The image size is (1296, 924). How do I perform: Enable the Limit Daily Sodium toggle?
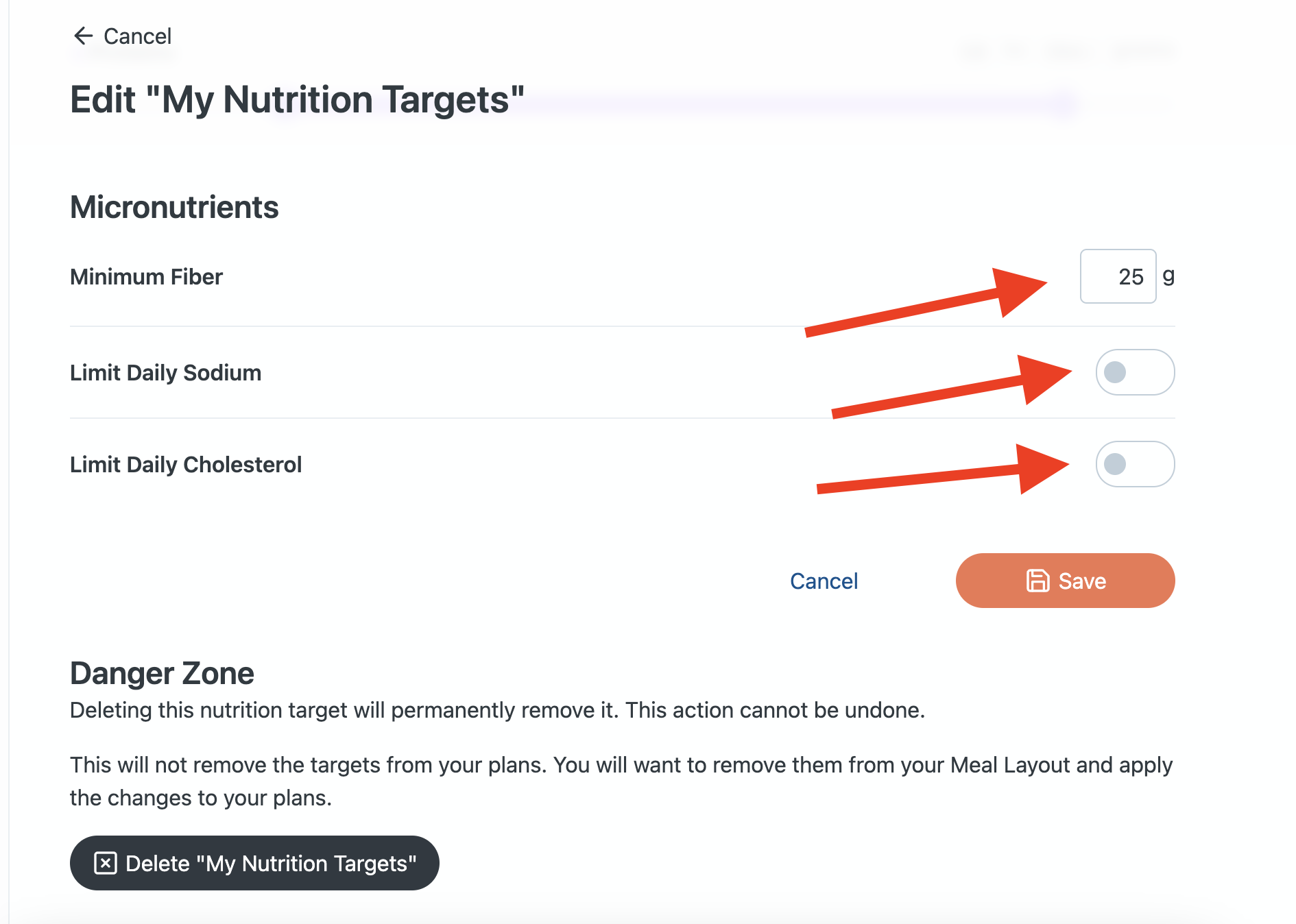(1135, 372)
